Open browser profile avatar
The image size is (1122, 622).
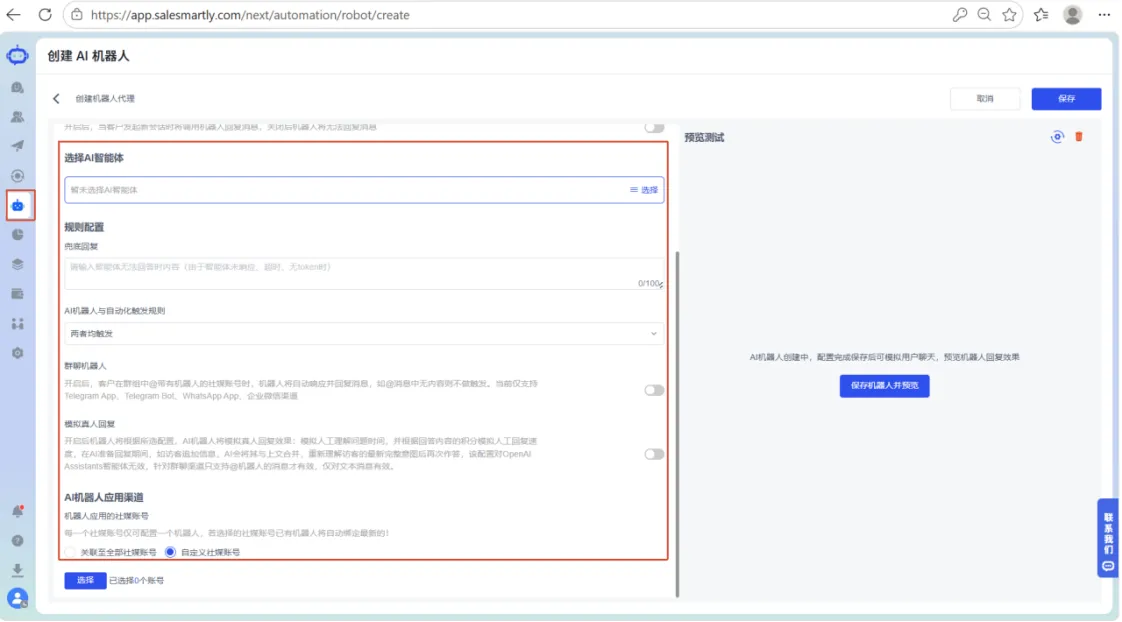tap(1072, 14)
